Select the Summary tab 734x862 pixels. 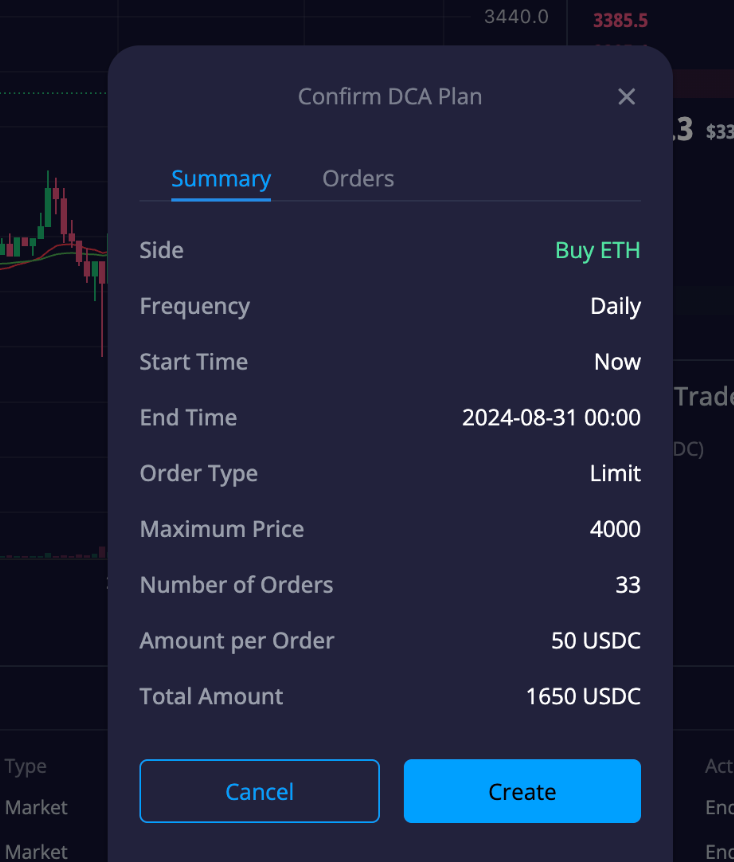pyautogui.click(x=221, y=179)
